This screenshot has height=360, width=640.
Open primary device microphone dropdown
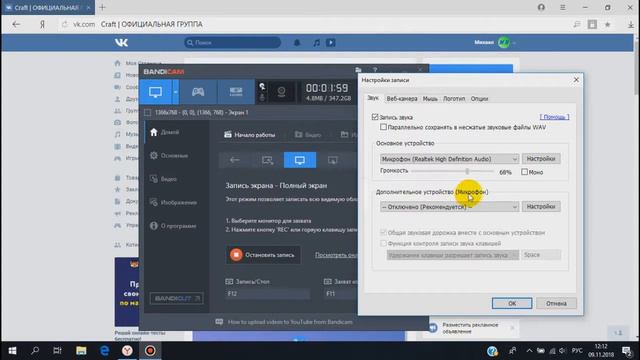(x=449, y=159)
